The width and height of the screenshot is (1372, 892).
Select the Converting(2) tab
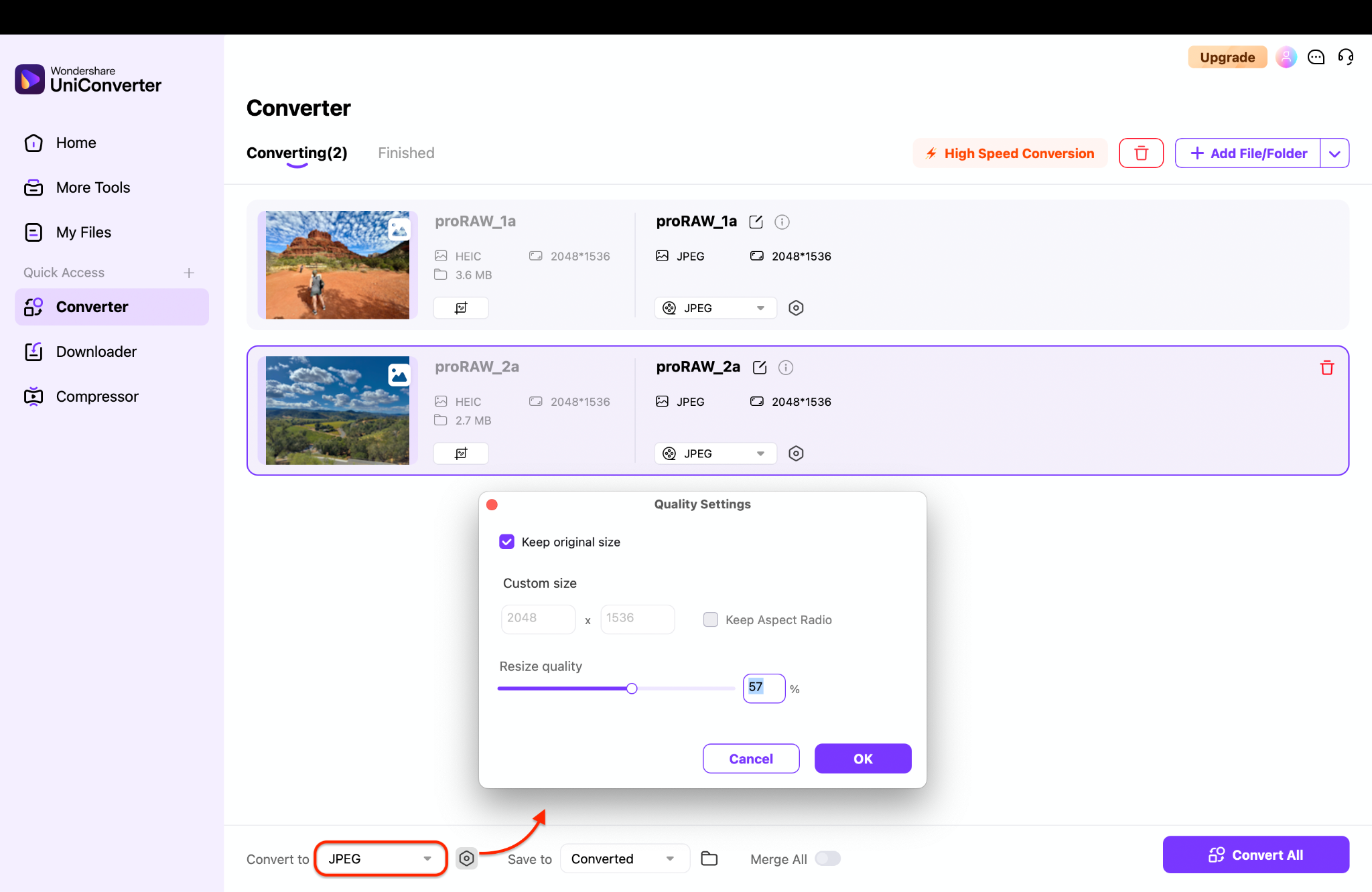tap(296, 153)
